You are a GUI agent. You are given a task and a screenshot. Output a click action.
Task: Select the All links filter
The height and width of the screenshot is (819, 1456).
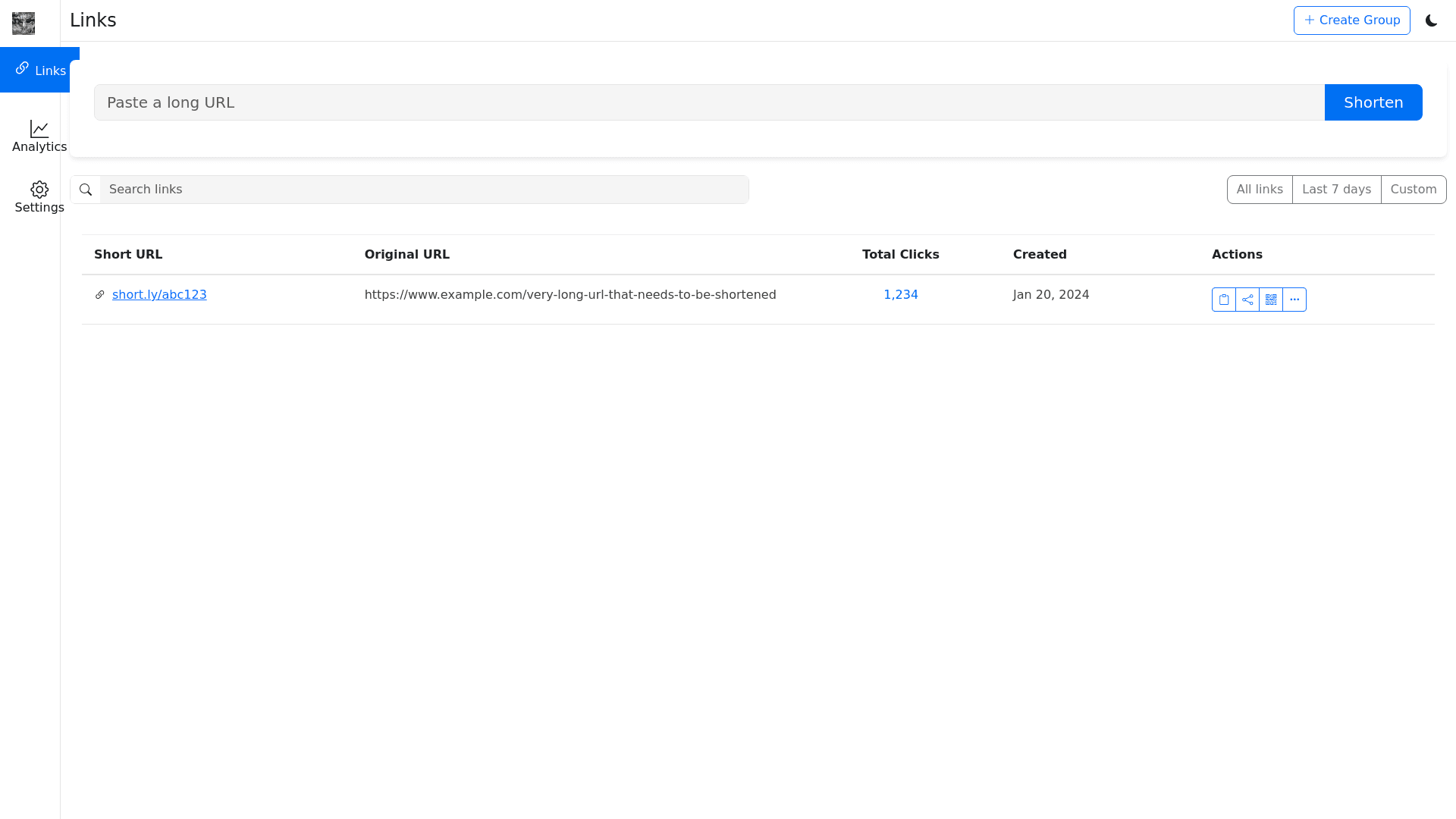click(1259, 190)
